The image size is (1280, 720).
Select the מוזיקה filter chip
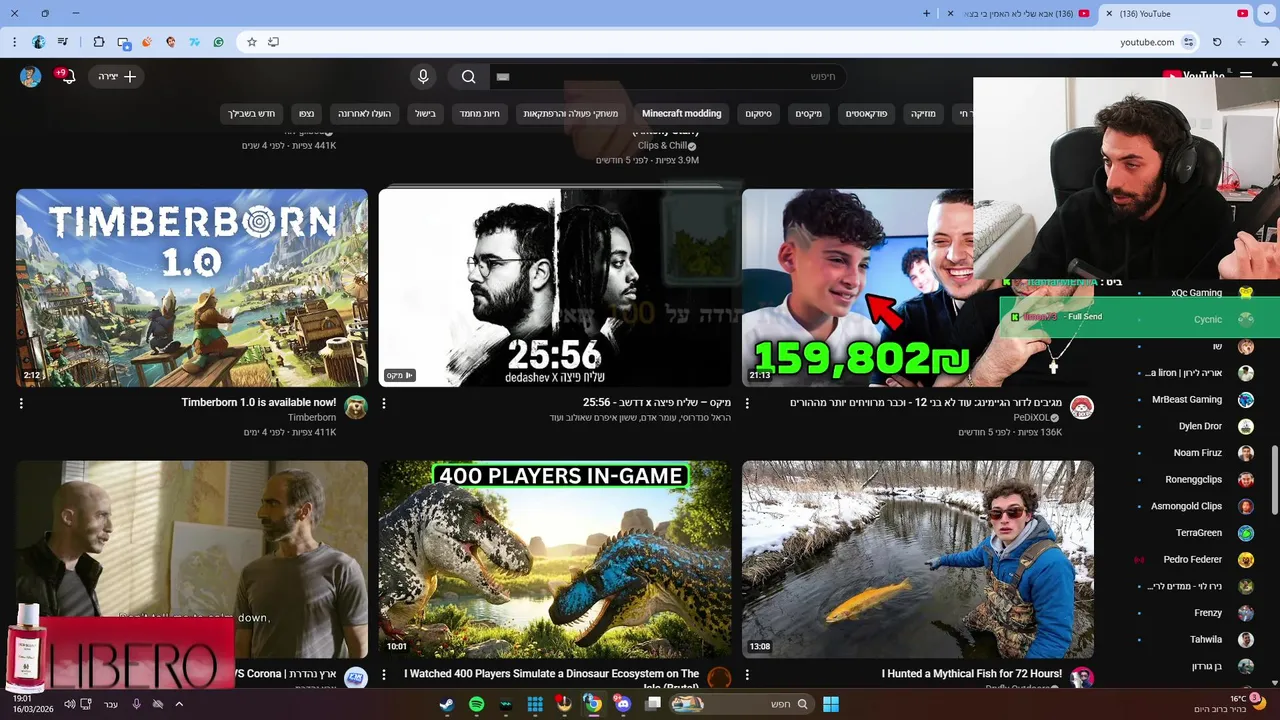click(x=923, y=114)
